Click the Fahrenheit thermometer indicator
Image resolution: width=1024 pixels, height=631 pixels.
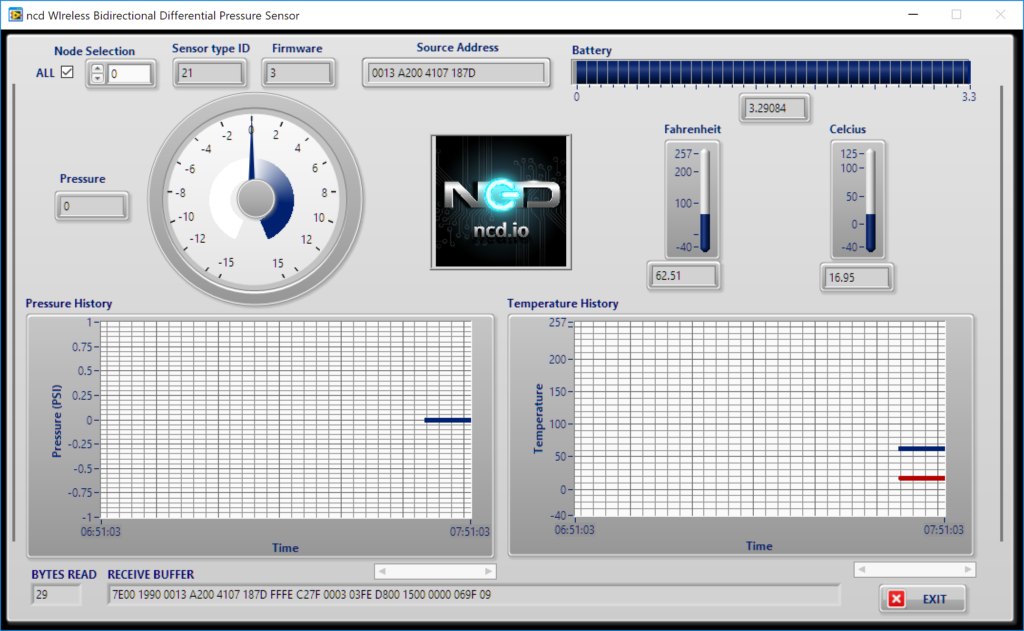coord(705,201)
